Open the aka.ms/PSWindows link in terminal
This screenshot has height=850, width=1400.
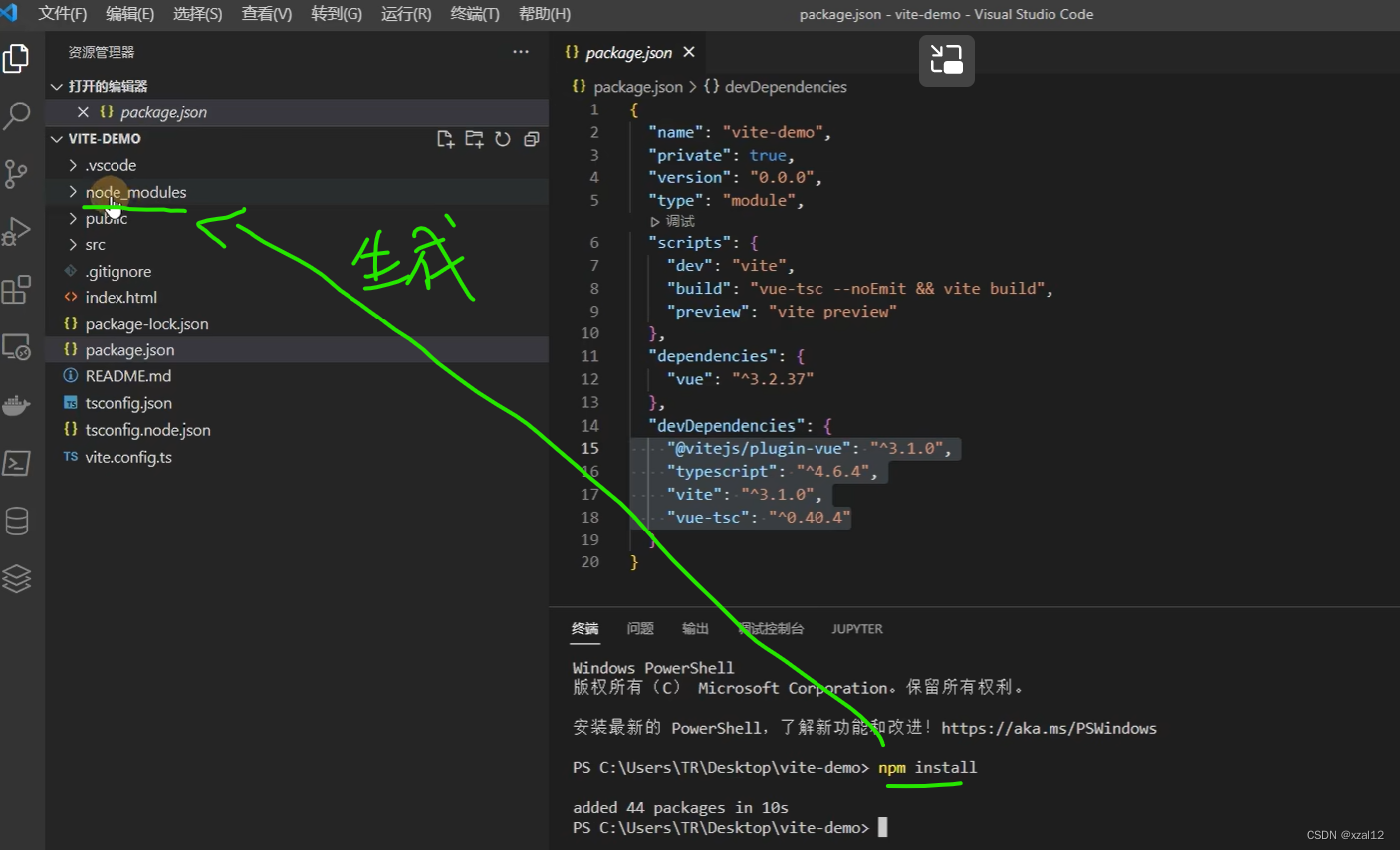point(1049,728)
